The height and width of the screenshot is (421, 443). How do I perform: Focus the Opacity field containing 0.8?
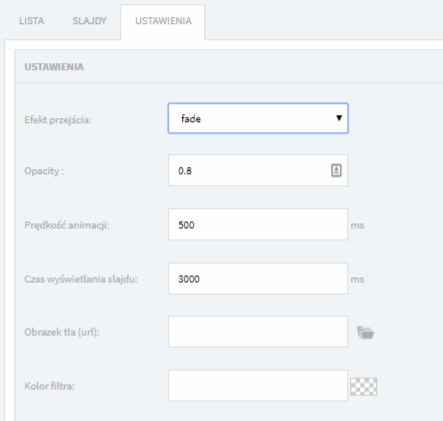(258, 170)
